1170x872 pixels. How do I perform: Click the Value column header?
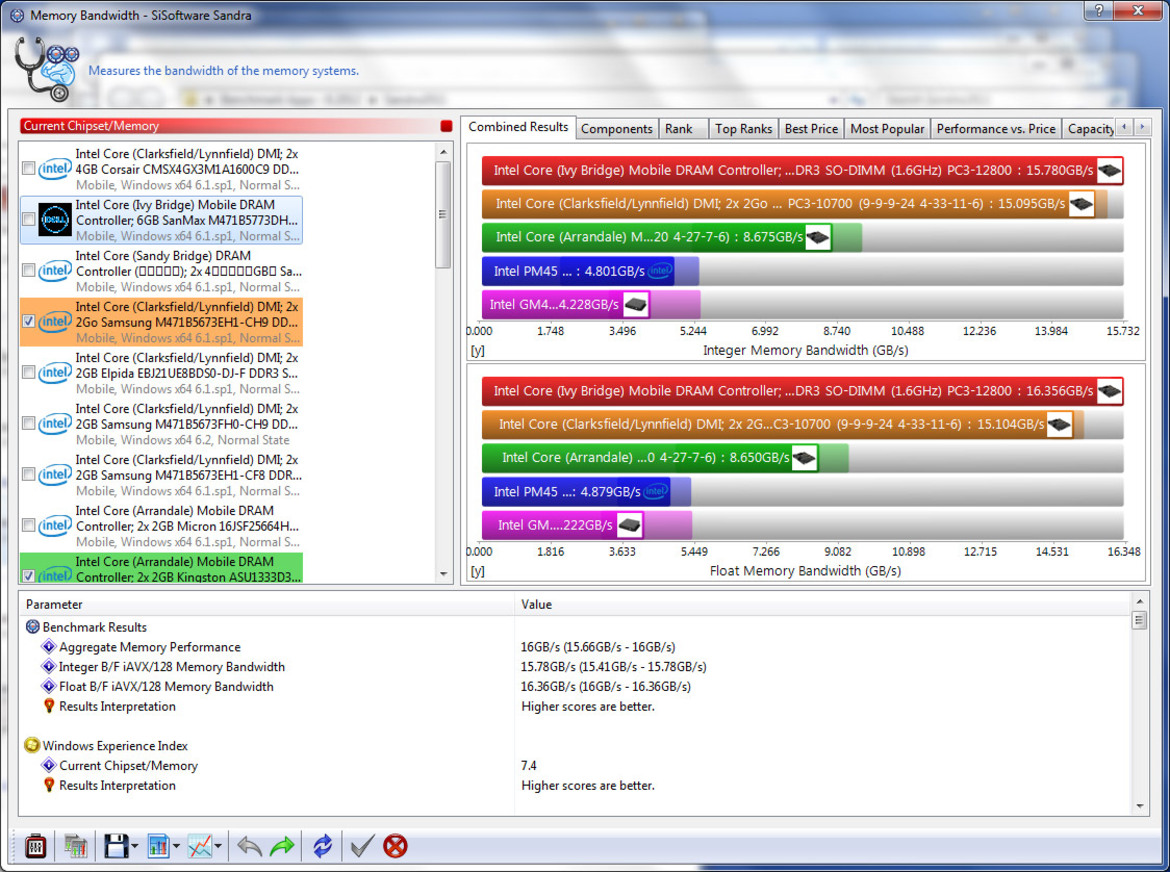tap(823, 604)
